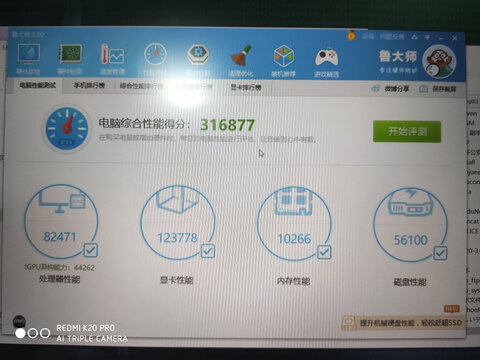Screen dimensions: 480x360
Task: Click 保存截屏 save screenshot button
Action: coord(438,89)
